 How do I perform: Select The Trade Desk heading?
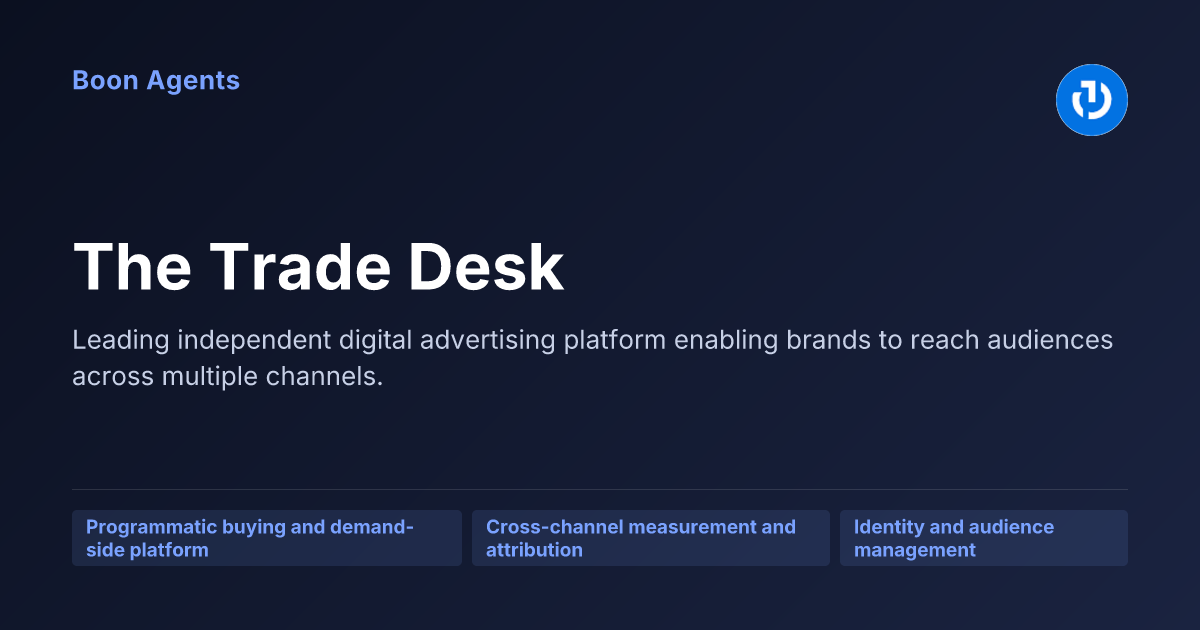pyautogui.click(x=318, y=267)
